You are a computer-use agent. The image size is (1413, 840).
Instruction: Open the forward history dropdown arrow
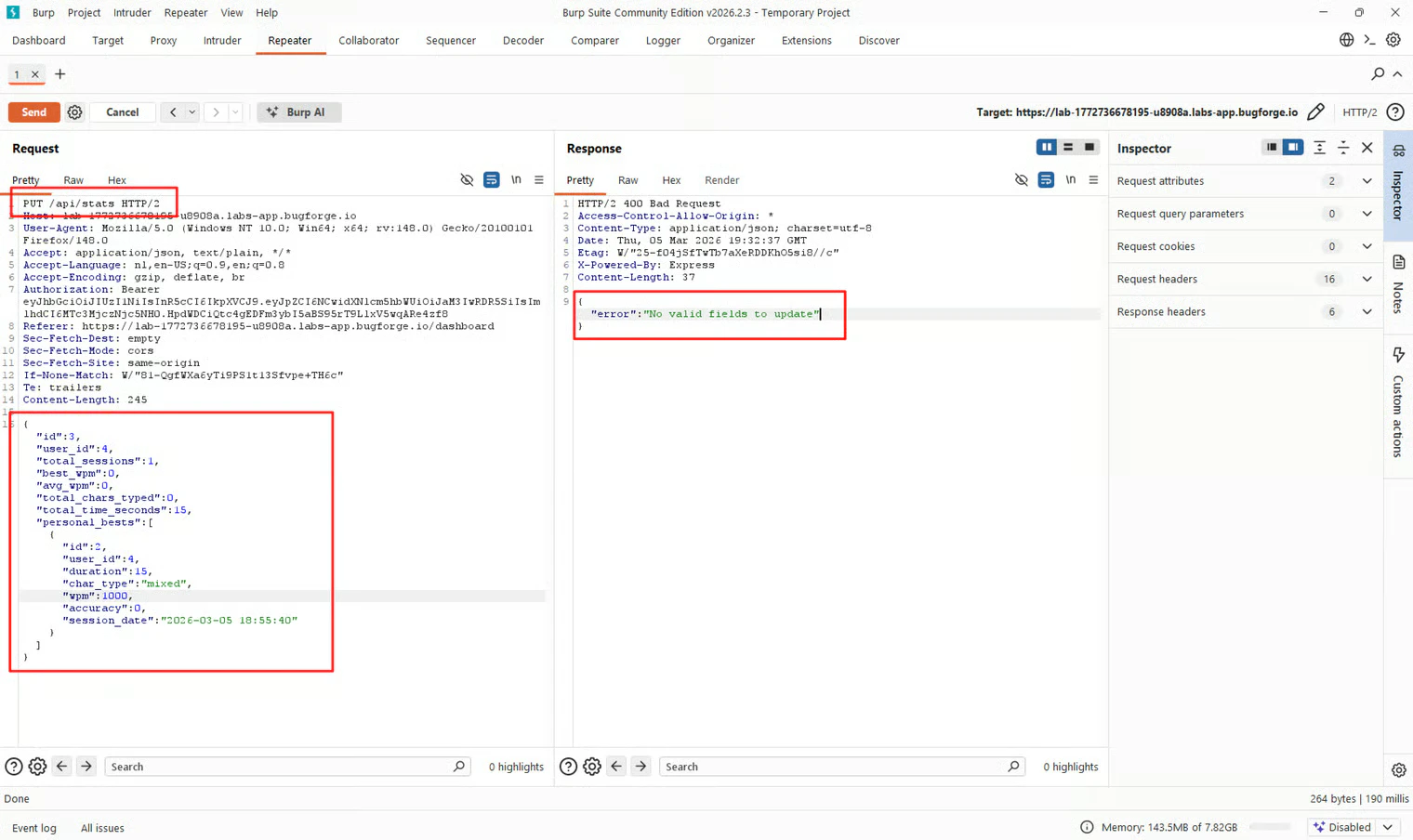click(x=235, y=112)
